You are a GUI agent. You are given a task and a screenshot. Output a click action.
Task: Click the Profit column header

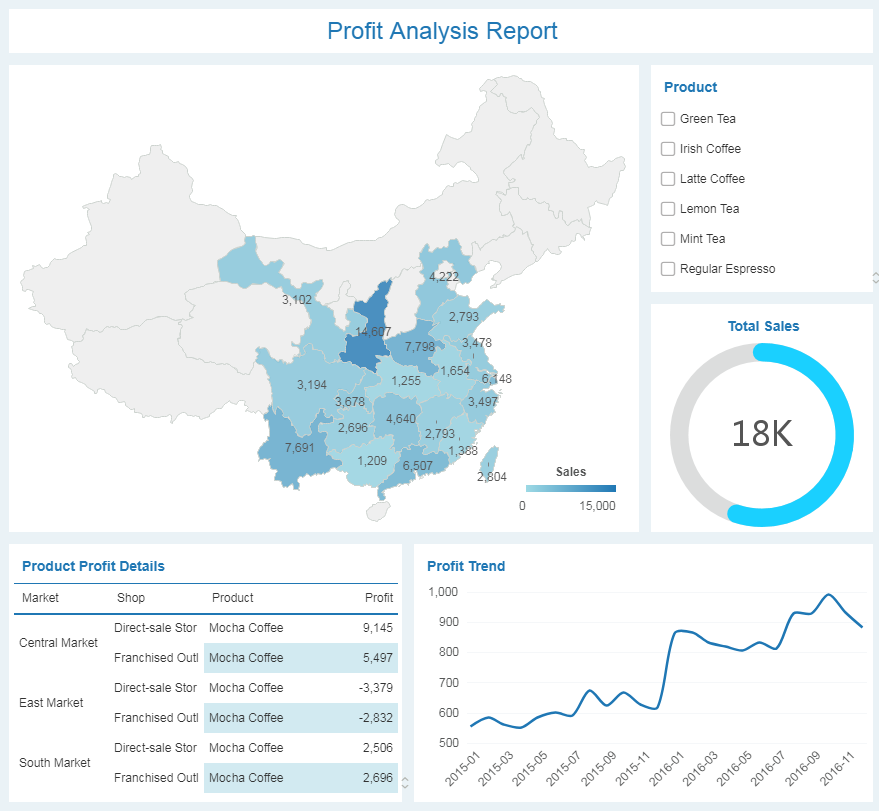coord(379,598)
